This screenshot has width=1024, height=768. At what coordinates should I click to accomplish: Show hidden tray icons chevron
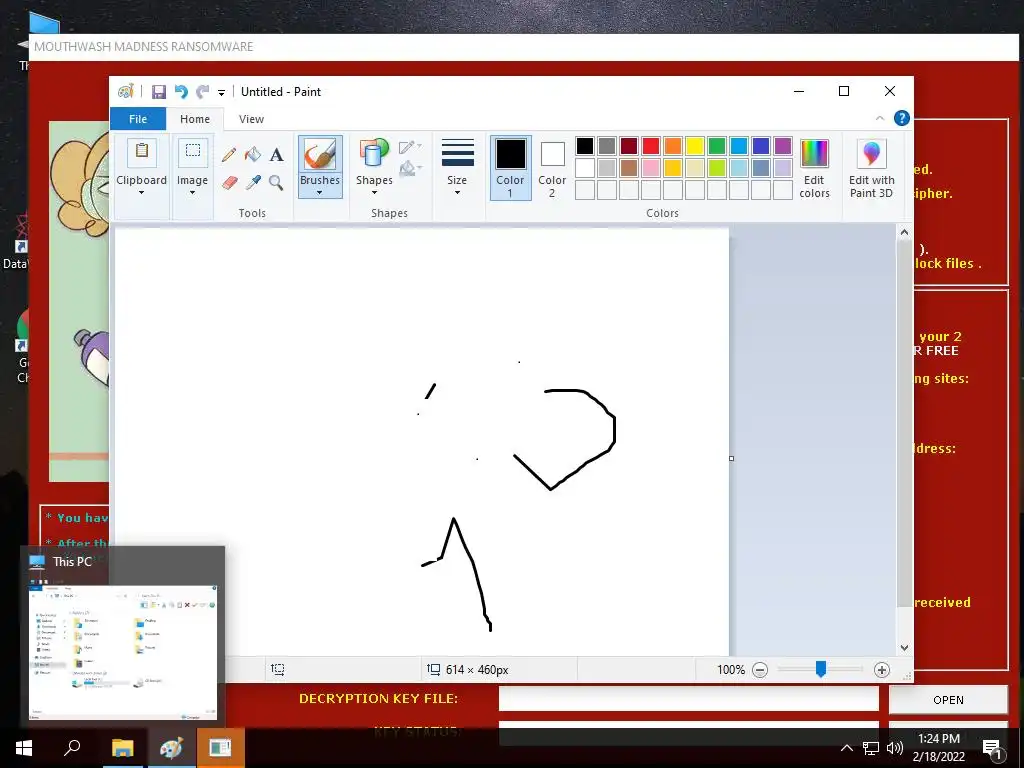point(846,748)
